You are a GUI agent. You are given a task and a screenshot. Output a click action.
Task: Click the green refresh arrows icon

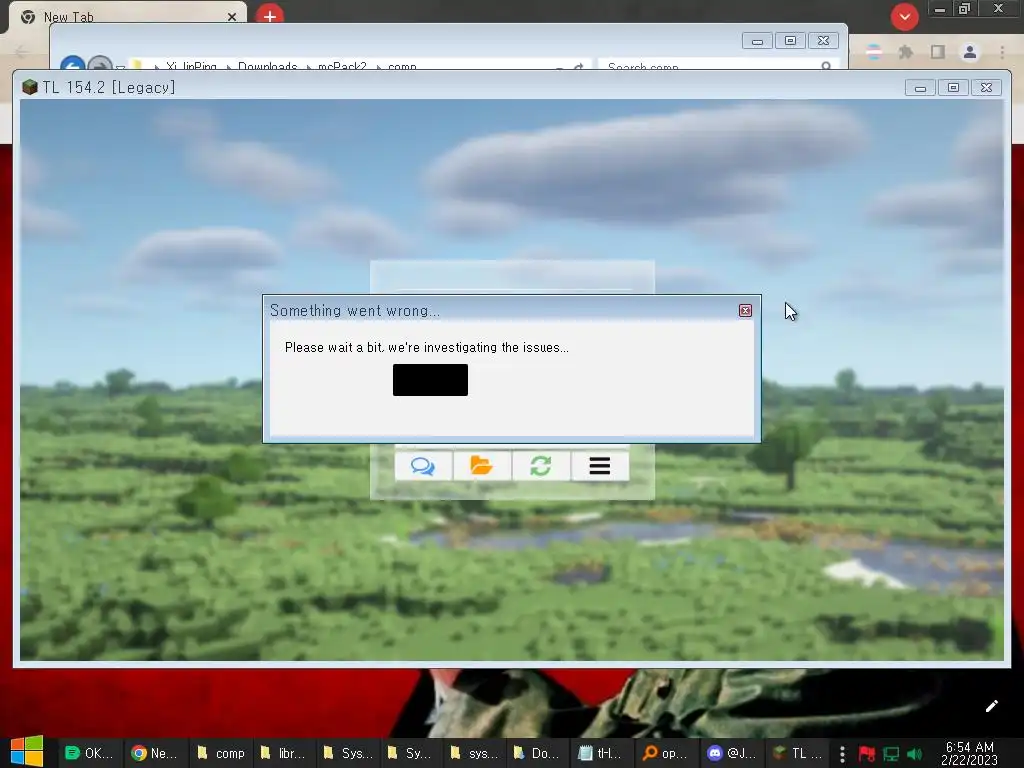tap(541, 466)
